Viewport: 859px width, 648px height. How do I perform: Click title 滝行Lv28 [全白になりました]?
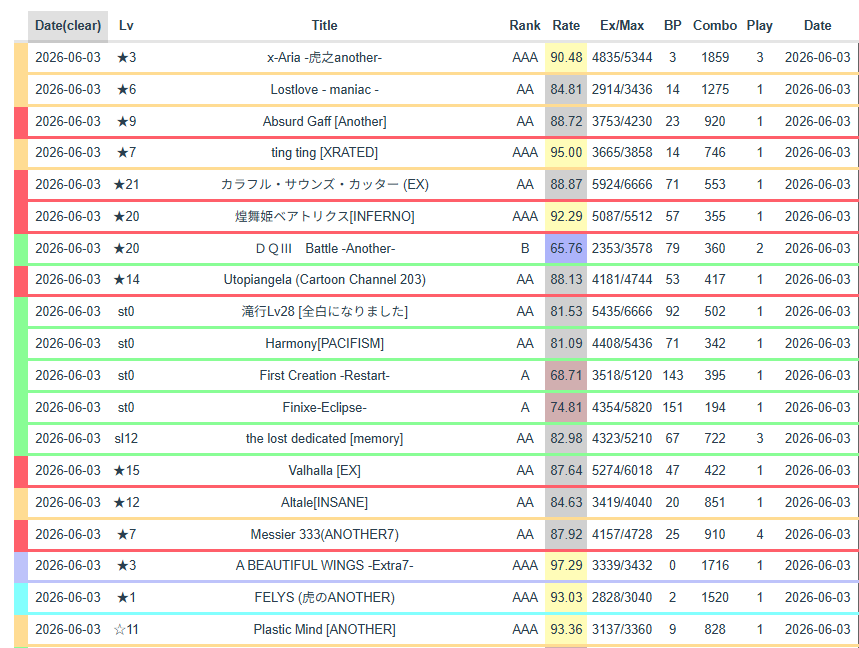tap(324, 311)
